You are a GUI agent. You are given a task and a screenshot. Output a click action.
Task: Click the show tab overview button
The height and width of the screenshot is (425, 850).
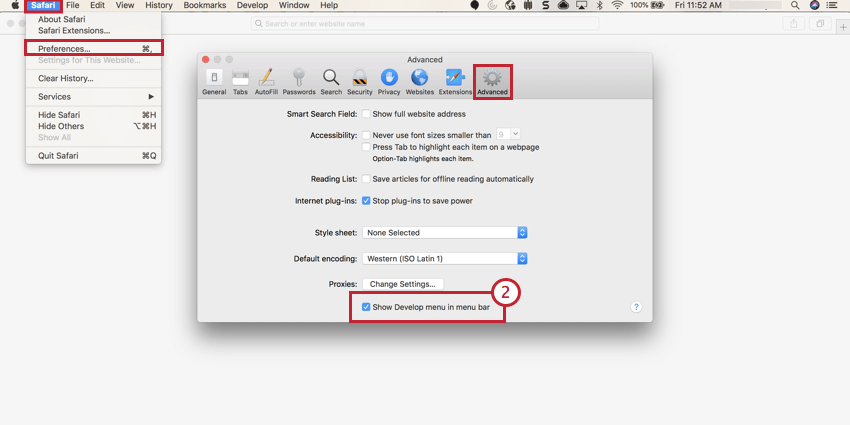tap(820, 23)
